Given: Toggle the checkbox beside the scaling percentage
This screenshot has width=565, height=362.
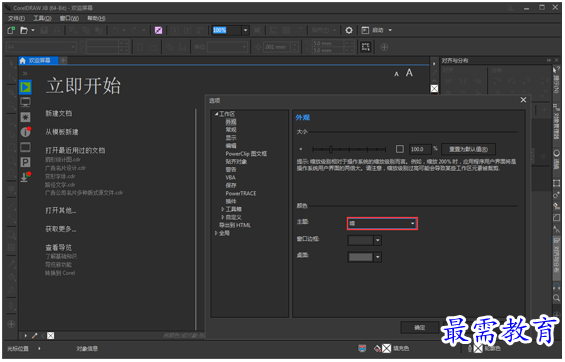Looking at the screenshot, I should pyautogui.click(x=400, y=149).
